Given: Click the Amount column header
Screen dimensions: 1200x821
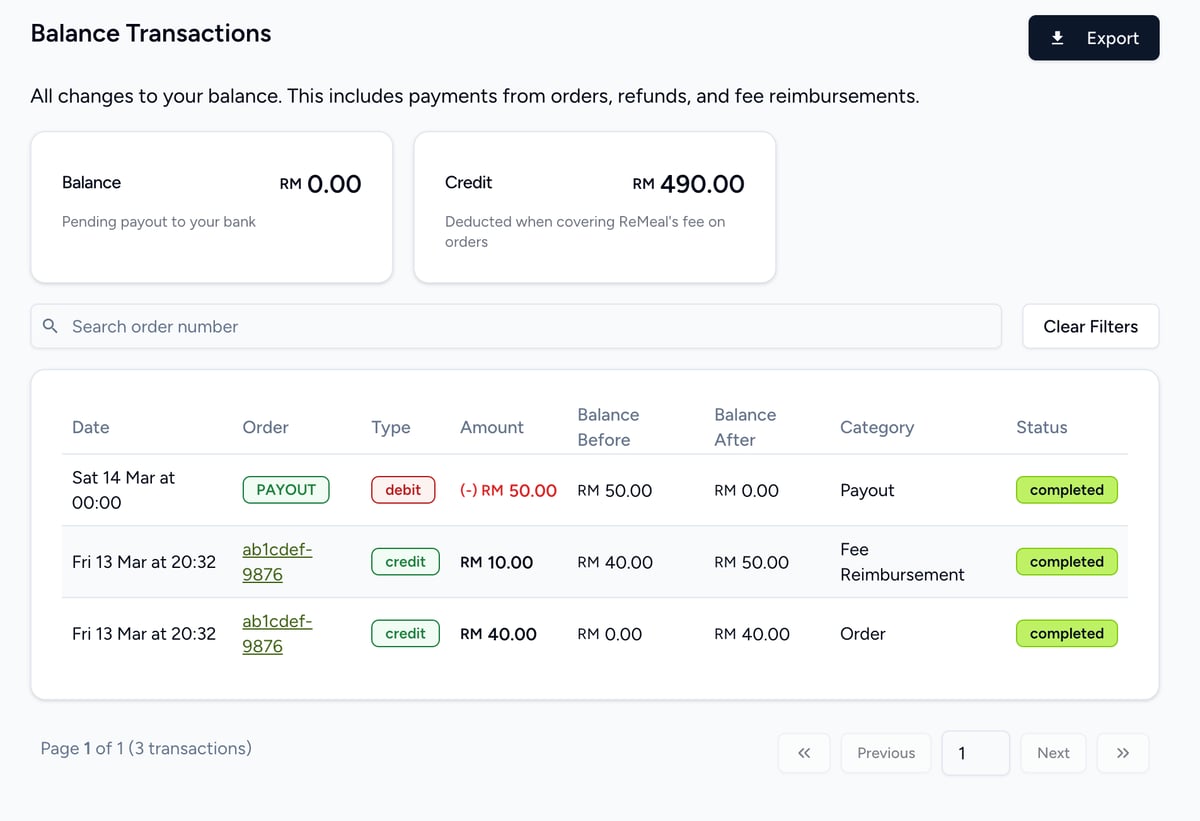Looking at the screenshot, I should tap(491, 427).
